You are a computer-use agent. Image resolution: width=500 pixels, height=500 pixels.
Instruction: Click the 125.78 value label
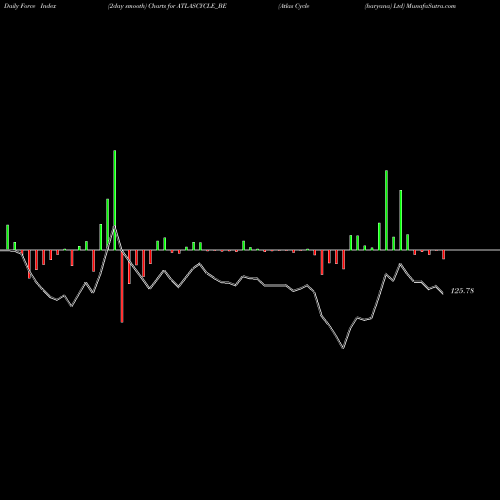(x=462, y=291)
